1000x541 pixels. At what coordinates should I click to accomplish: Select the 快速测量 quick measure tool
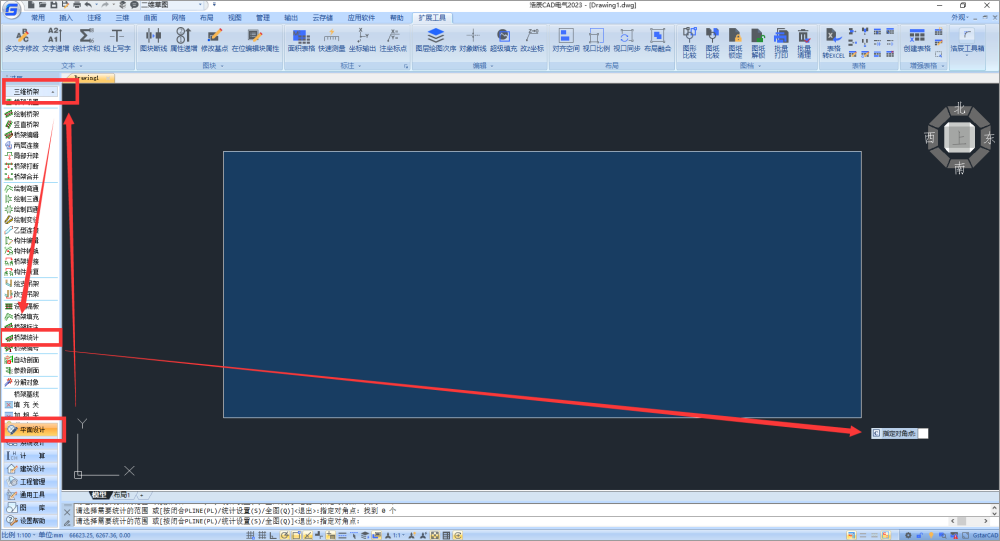click(331, 38)
